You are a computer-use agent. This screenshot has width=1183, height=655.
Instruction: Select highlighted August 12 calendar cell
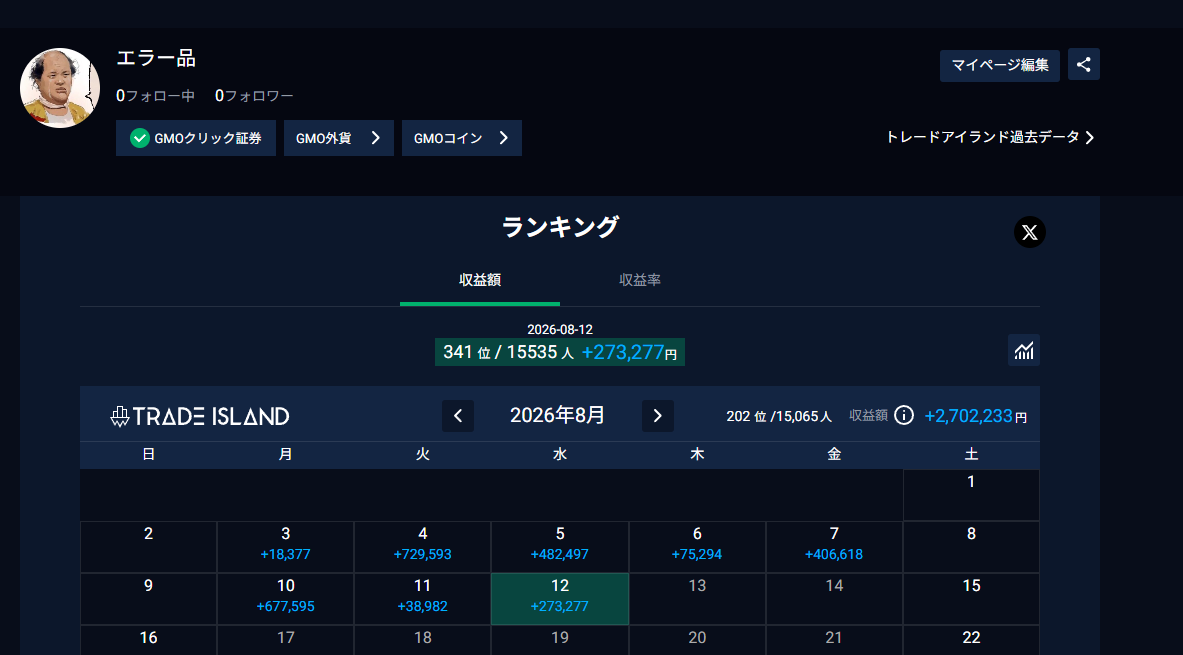tap(560, 599)
